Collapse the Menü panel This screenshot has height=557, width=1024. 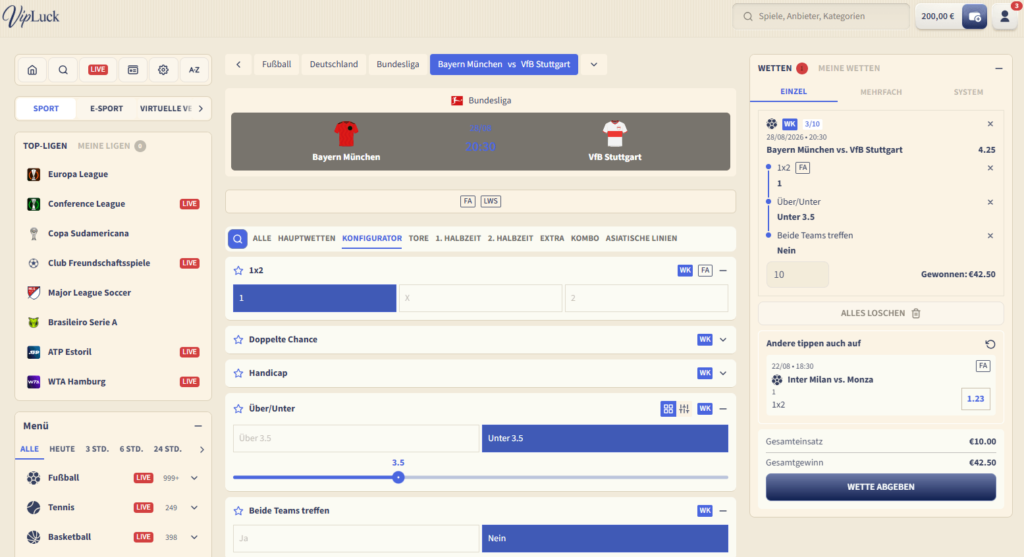point(198,426)
